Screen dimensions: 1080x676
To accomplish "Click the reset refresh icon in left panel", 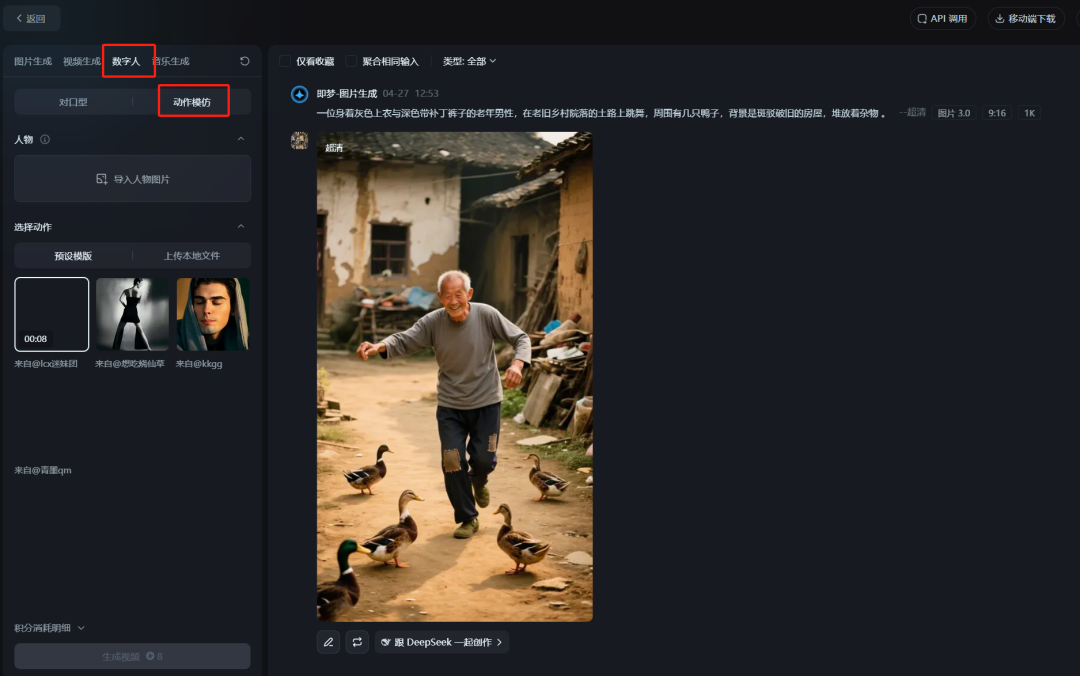I will tap(245, 62).
